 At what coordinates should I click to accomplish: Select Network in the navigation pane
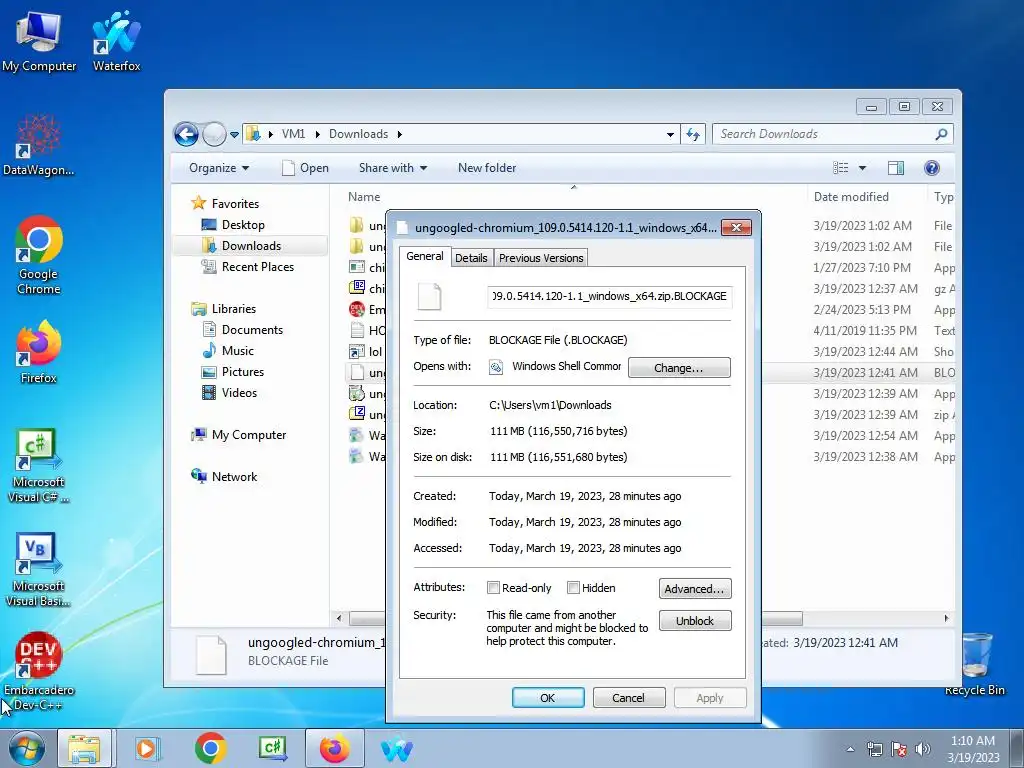click(234, 477)
